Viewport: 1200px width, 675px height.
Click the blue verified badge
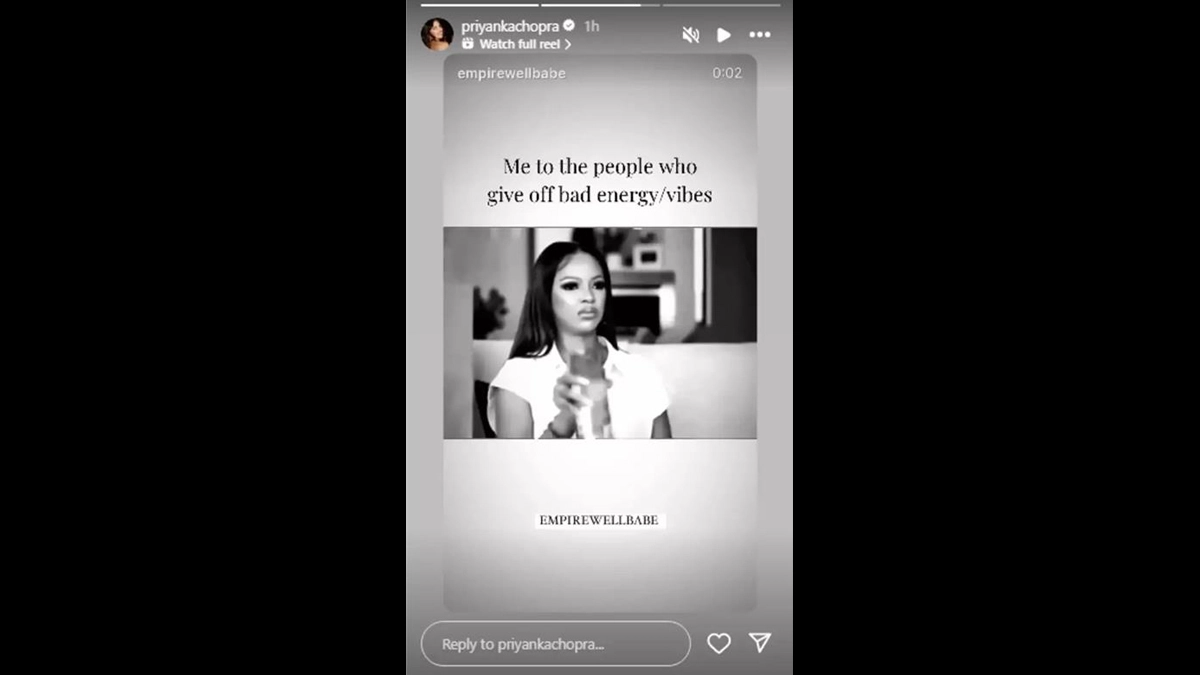point(569,26)
